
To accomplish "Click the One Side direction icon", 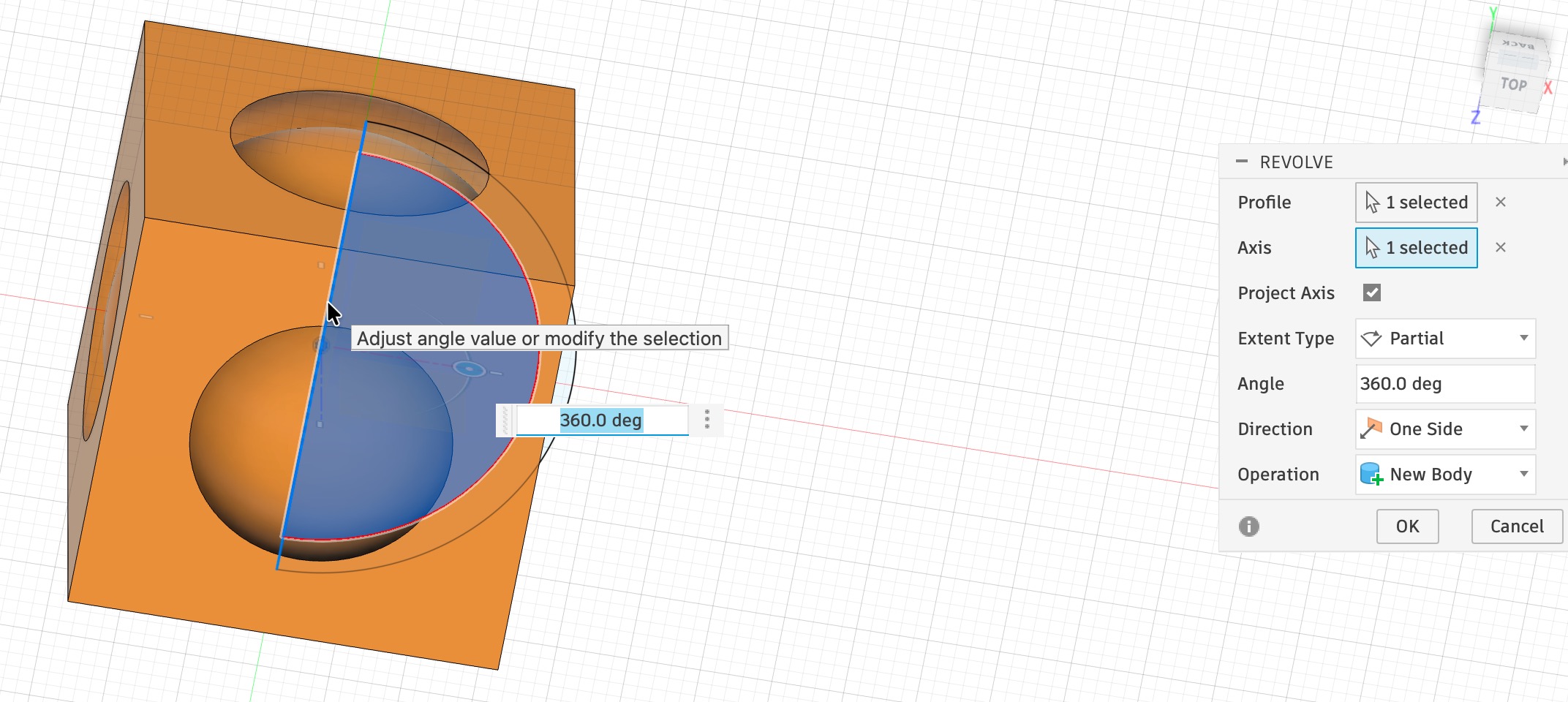I will click(x=1371, y=429).
